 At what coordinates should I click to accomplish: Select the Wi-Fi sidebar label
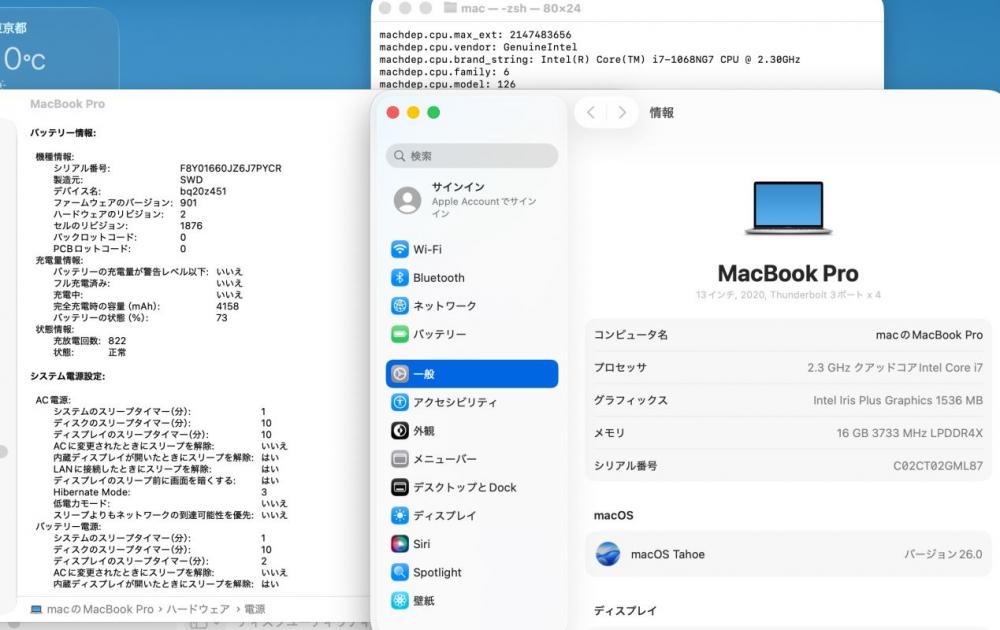coord(427,249)
